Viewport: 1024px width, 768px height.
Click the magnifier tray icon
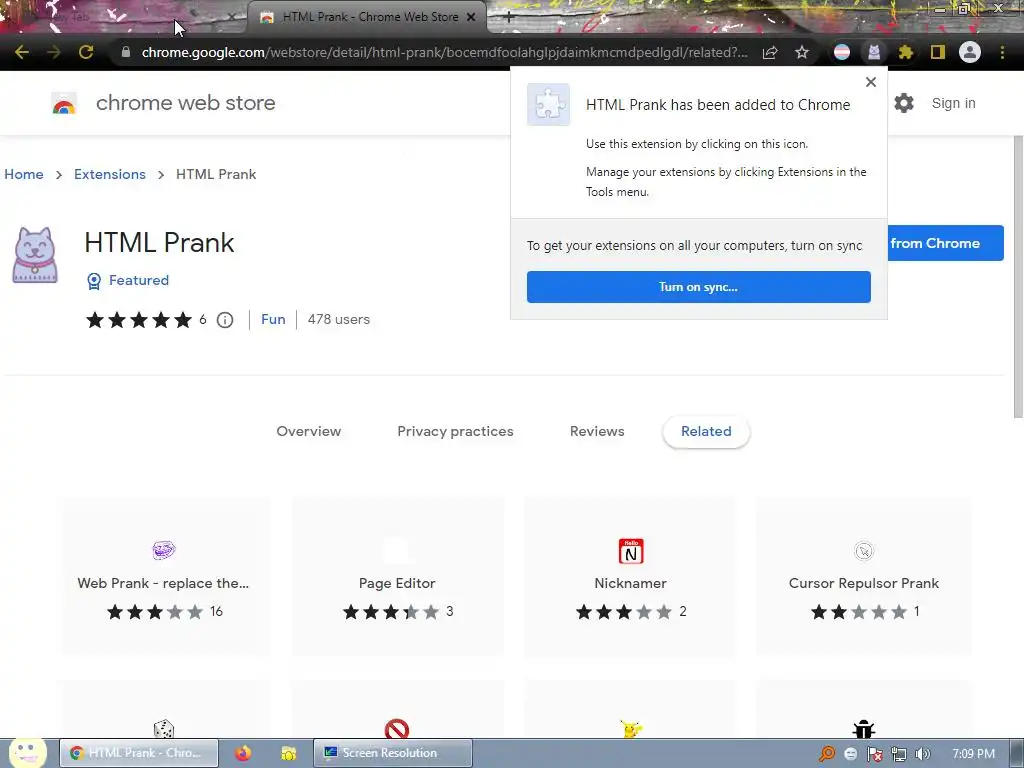pyautogui.click(x=827, y=754)
